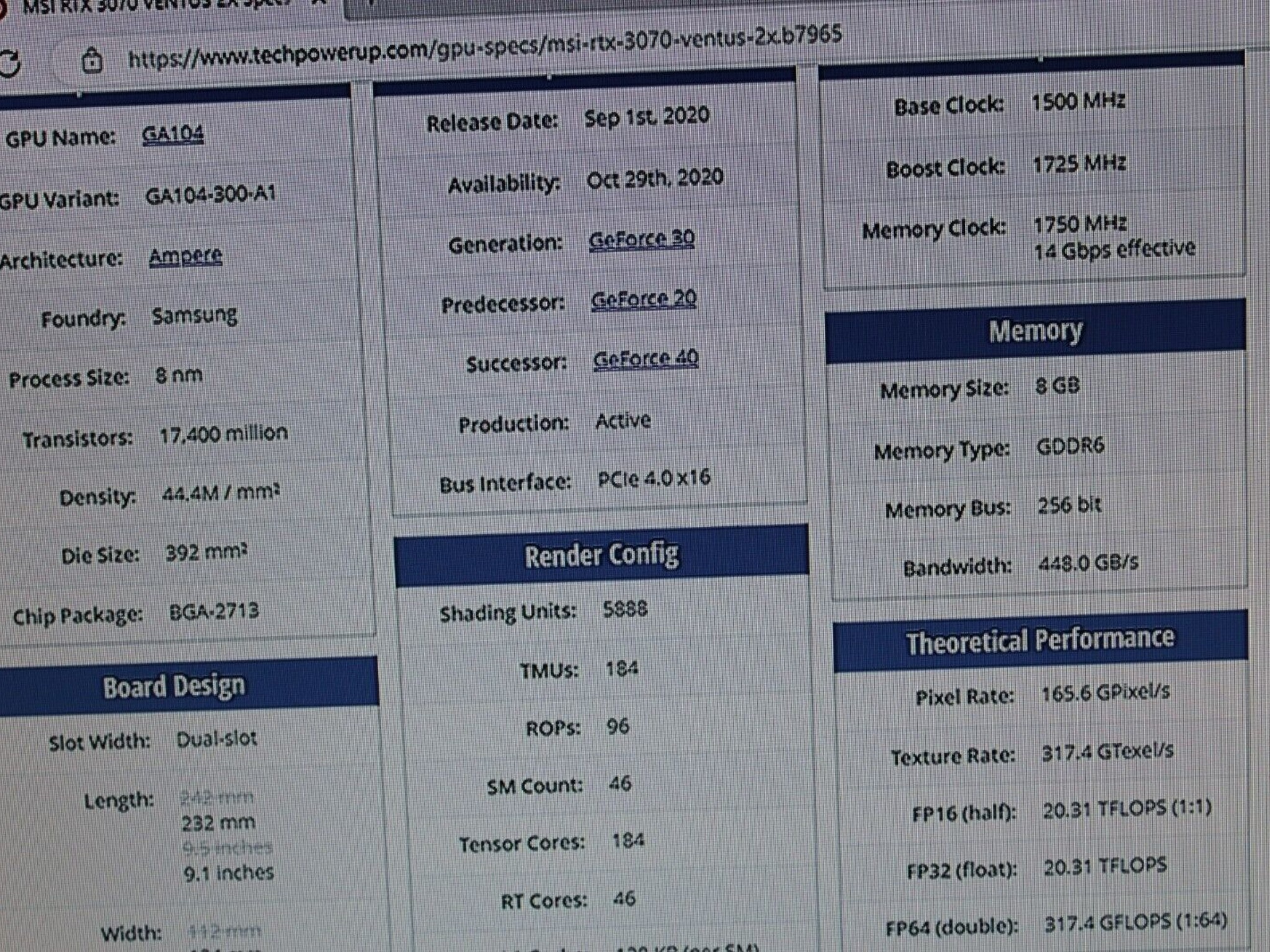Click the browser reload icon
The width and height of the screenshot is (1270, 952).
pyautogui.click(x=9, y=63)
